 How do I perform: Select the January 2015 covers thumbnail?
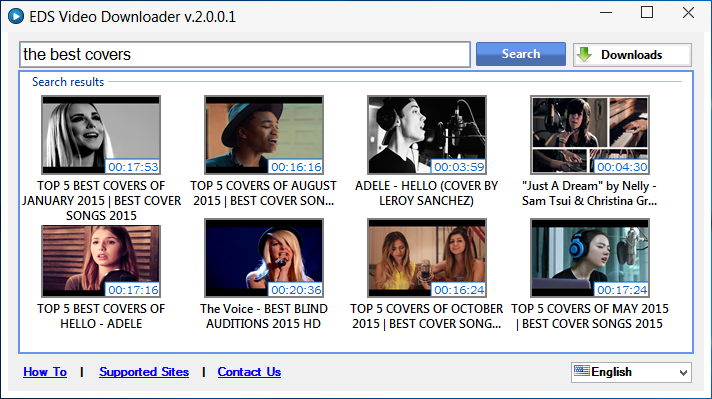pos(101,135)
